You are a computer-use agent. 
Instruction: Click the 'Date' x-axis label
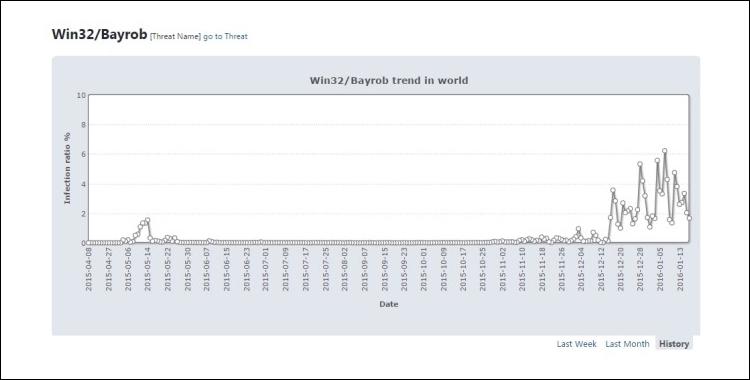coord(388,304)
